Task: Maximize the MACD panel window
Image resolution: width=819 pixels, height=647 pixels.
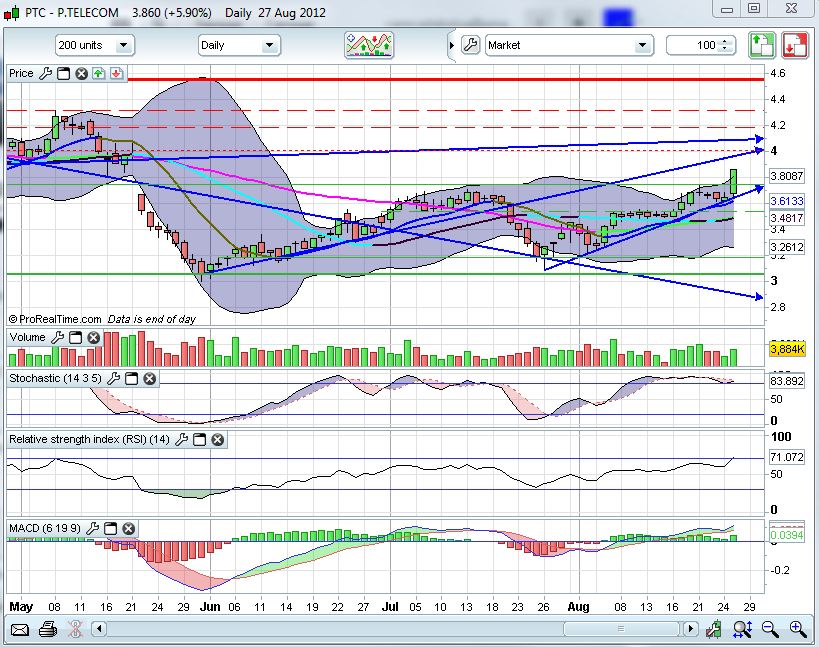Action: click(110, 528)
